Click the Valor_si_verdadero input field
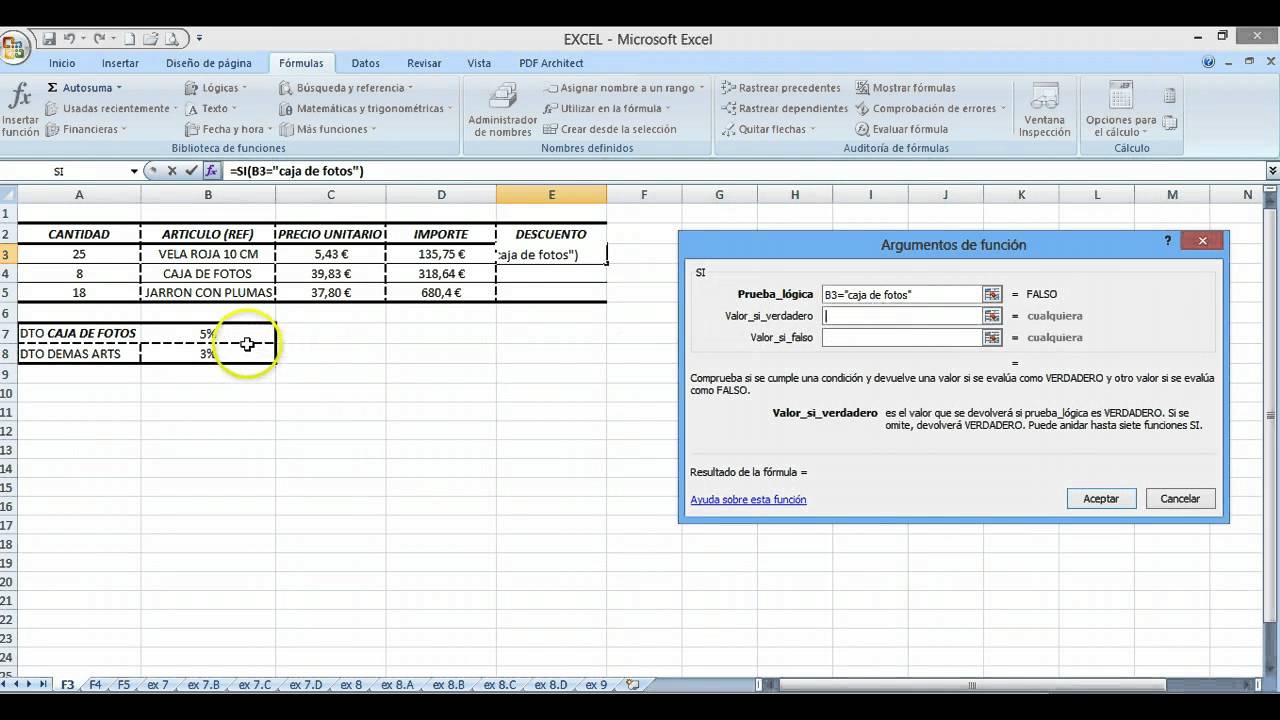The image size is (1280, 720). (901, 316)
